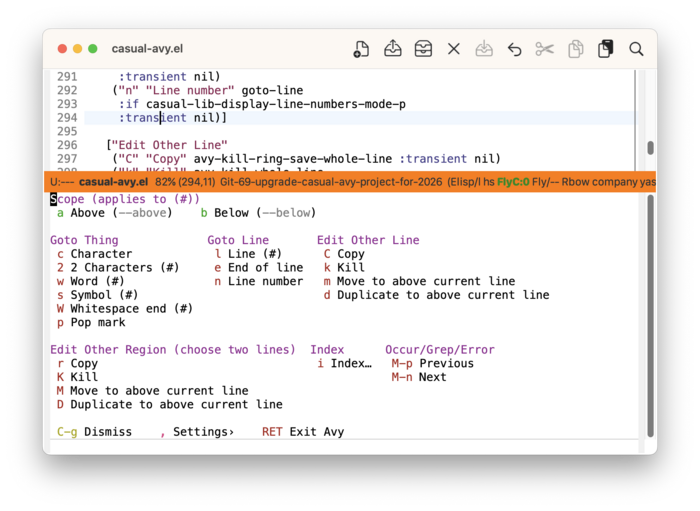Click M-n Next entry
This screenshot has height=511, width=700.
tap(419, 377)
